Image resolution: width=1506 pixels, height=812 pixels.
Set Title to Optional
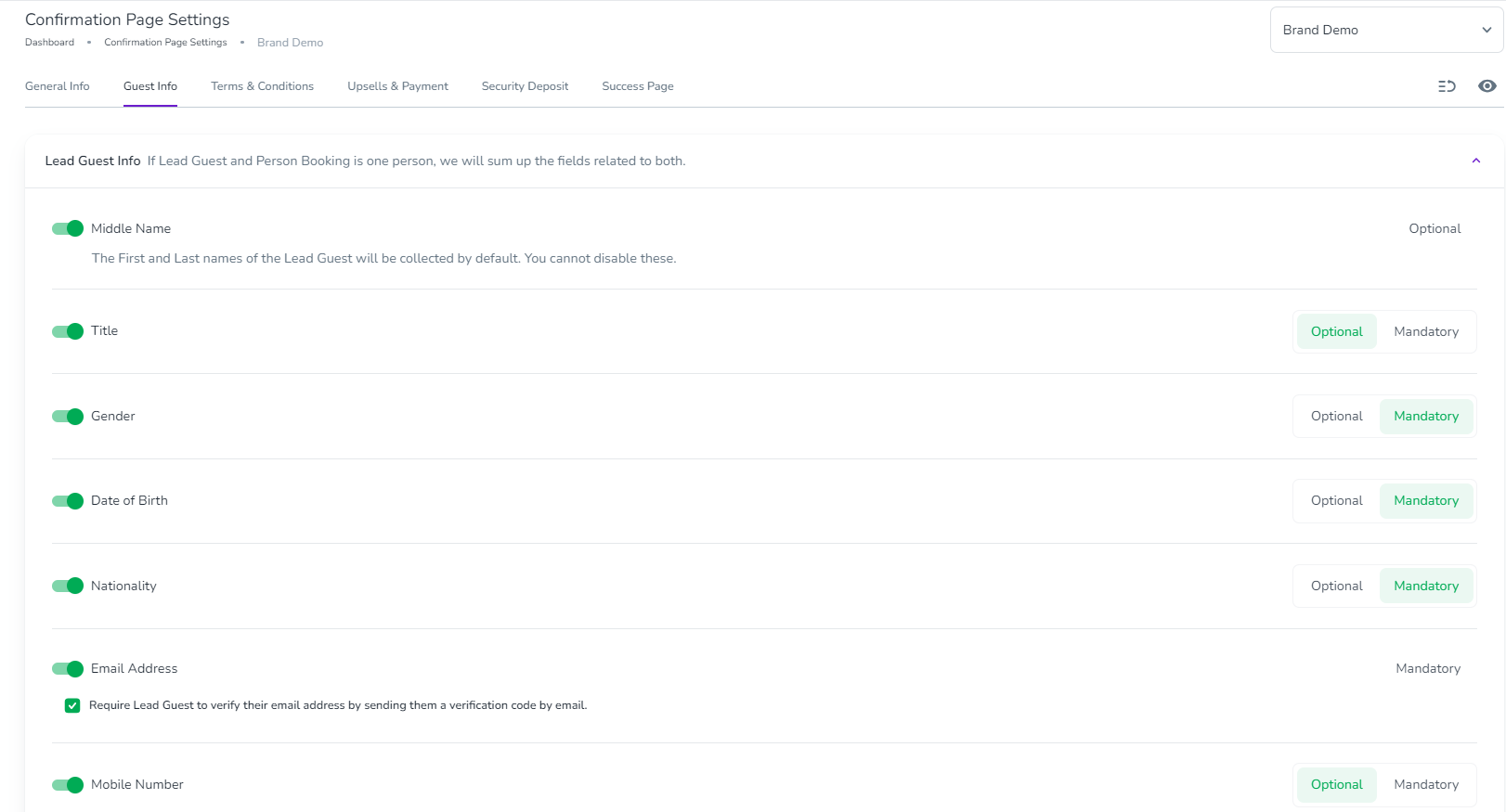point(1337,331)
